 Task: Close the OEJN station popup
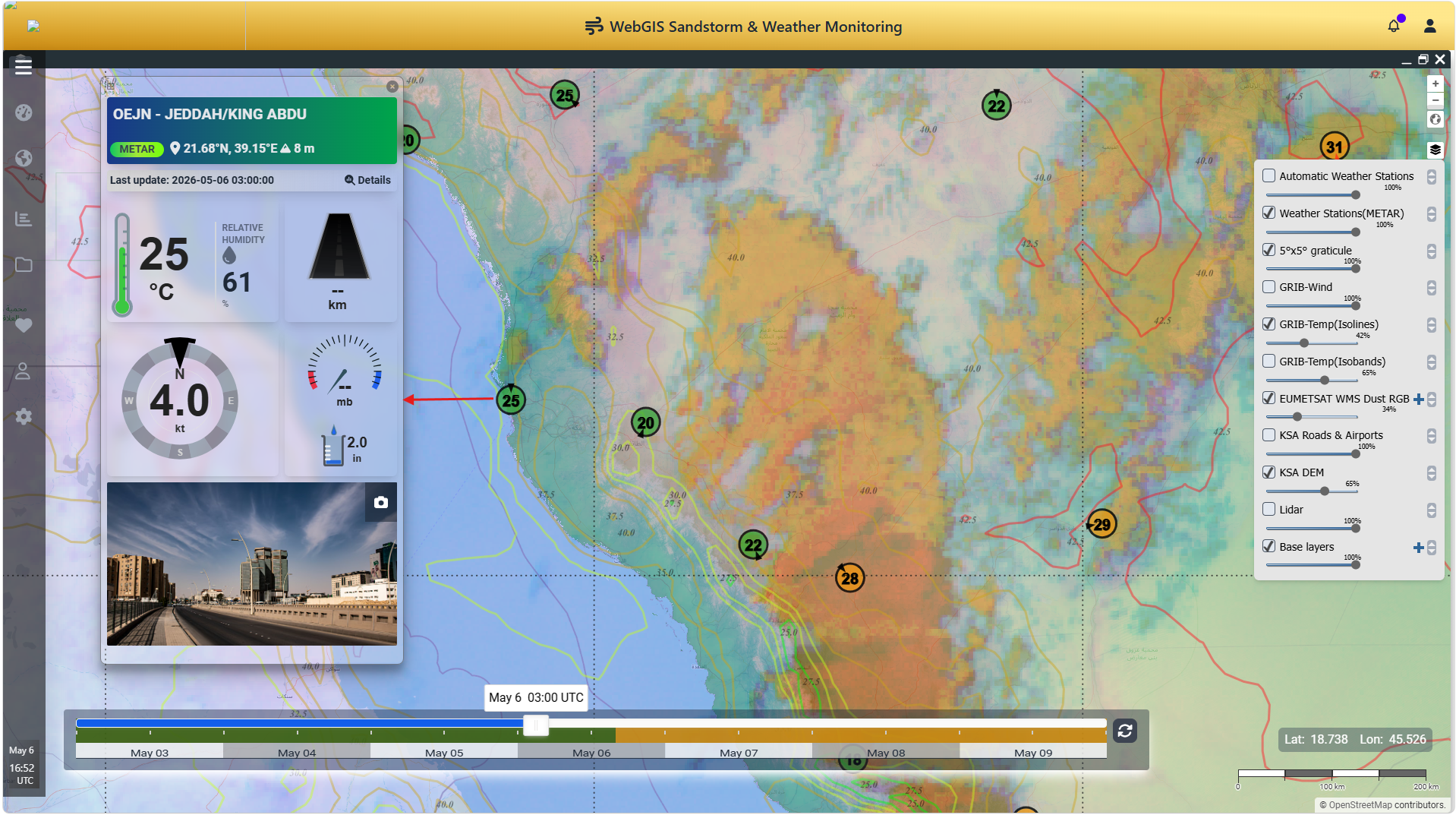(x=392, y=87)
